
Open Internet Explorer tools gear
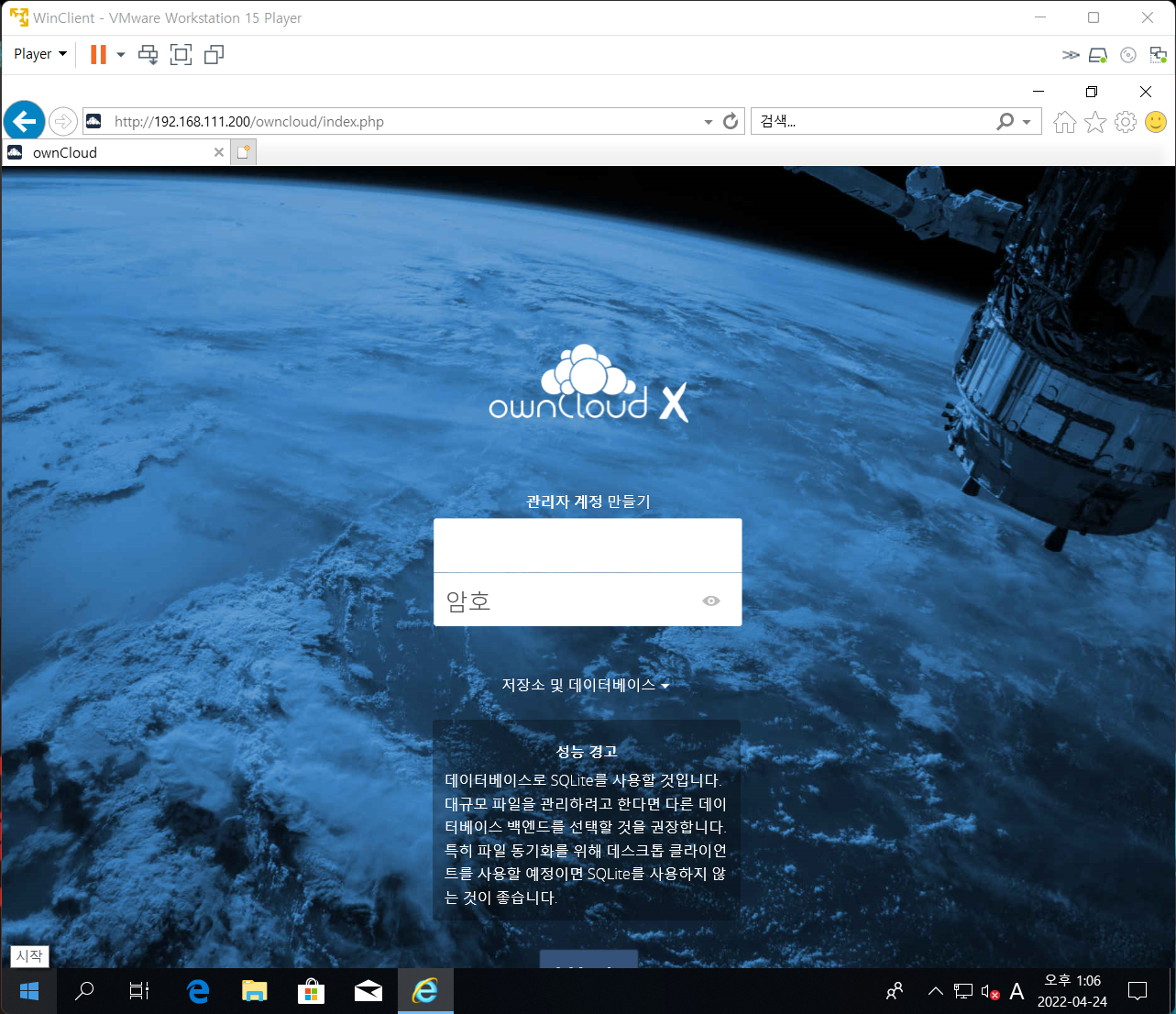[1126, 122]
